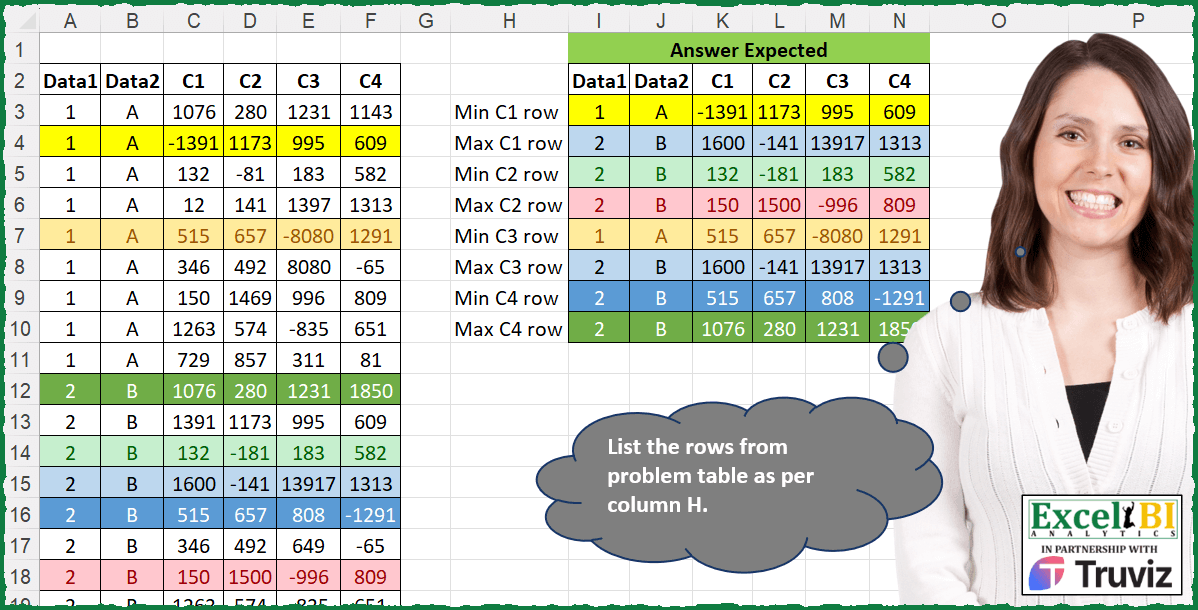Click cell C6 containing 12
The image size is (1198, 610).
pos(193,205)
